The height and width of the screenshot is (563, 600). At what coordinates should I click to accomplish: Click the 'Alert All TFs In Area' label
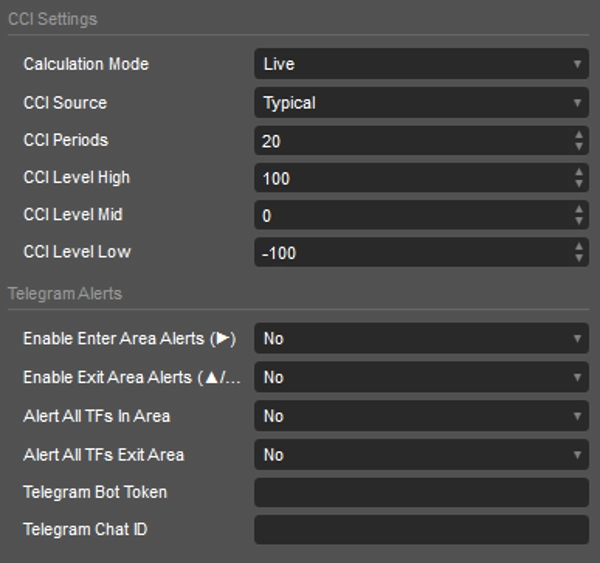(x=97, y=416)
